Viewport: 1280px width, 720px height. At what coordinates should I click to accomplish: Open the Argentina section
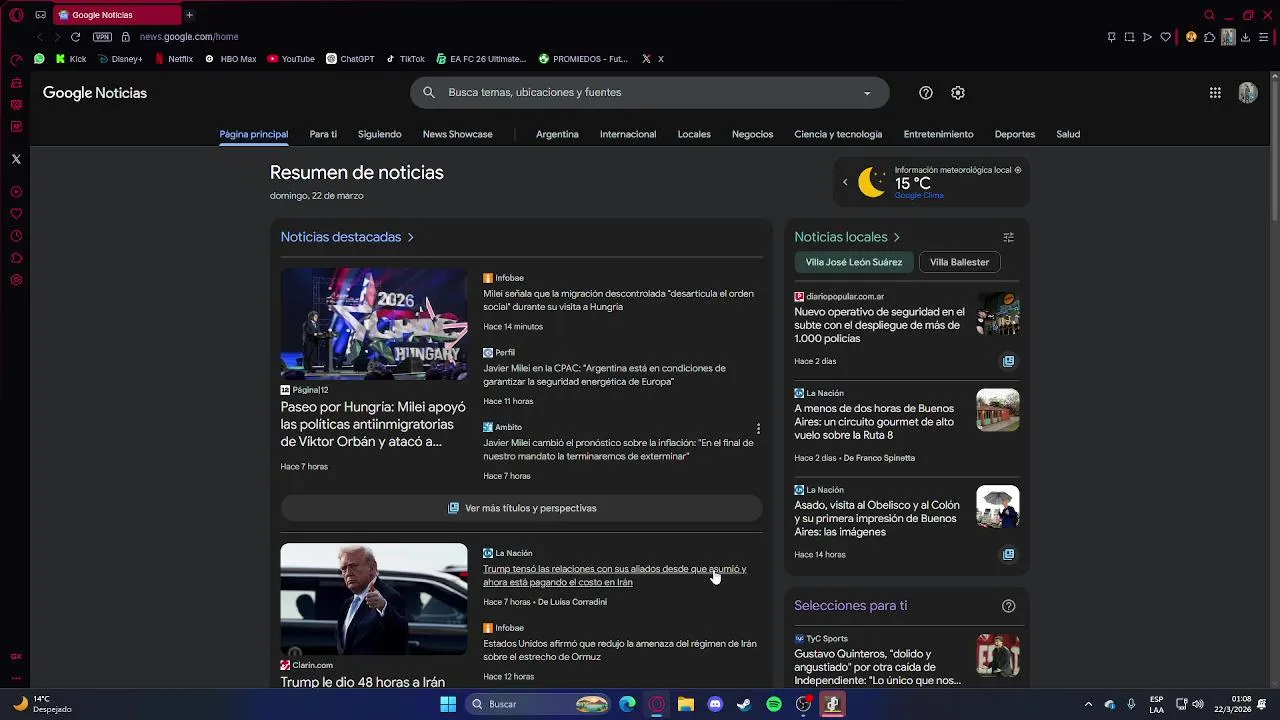(x=557, y=134)
